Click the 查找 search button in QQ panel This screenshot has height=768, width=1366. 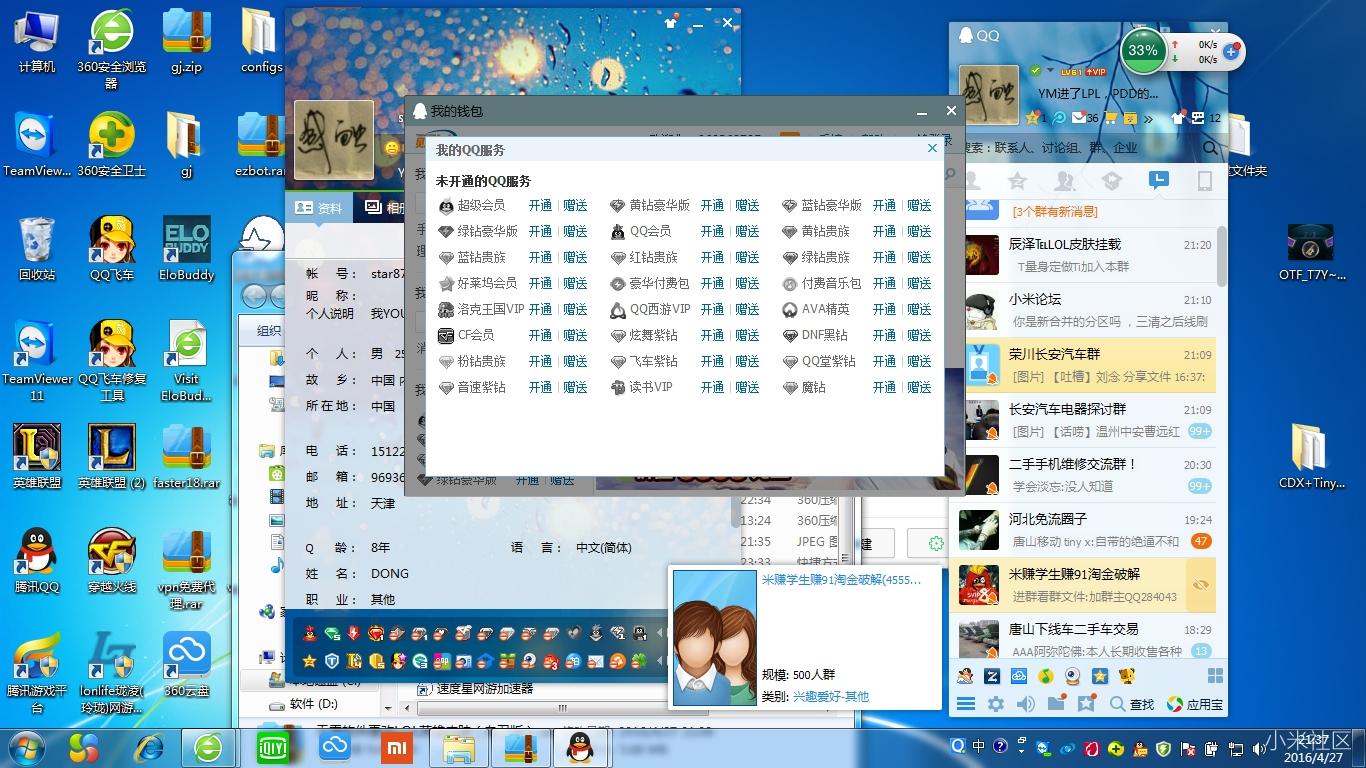[x=1131, y=704]
